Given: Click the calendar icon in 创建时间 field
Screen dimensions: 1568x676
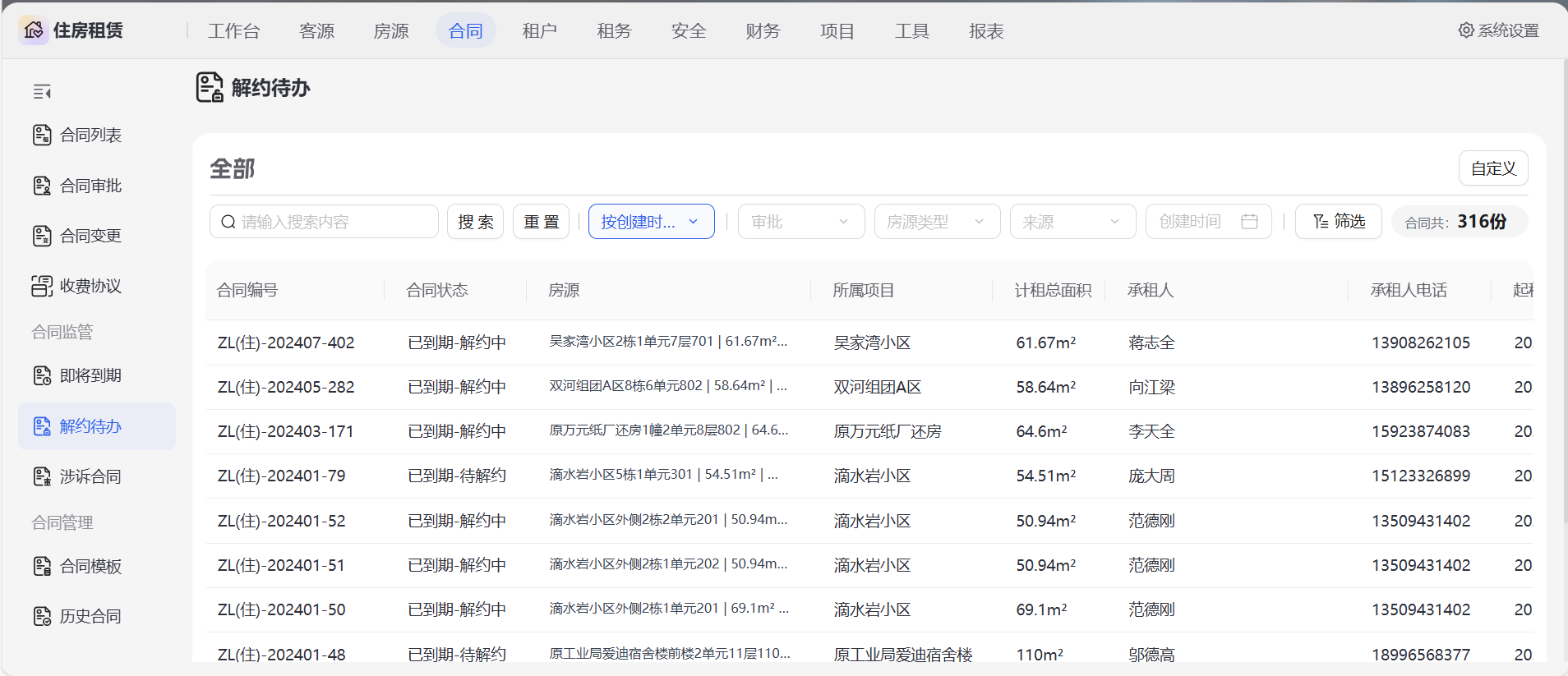Looking at the screenshot, I should [x=1249, y=222].
